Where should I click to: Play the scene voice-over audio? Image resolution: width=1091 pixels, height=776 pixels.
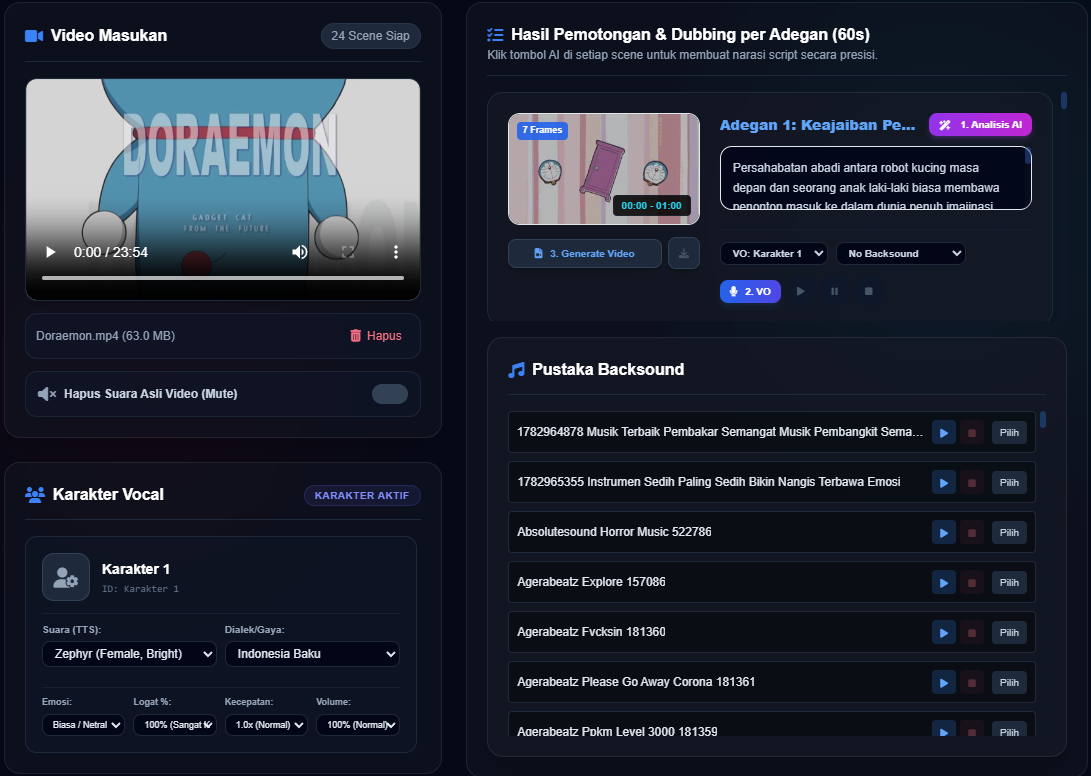[800, 291]
